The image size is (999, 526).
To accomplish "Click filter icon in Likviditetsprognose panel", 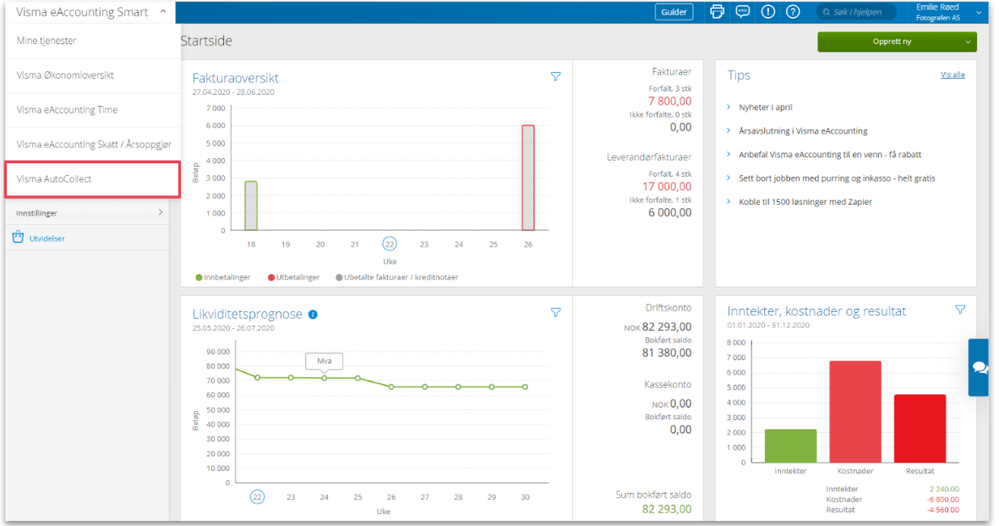I will pyautogui.click(x=556, y=313).
